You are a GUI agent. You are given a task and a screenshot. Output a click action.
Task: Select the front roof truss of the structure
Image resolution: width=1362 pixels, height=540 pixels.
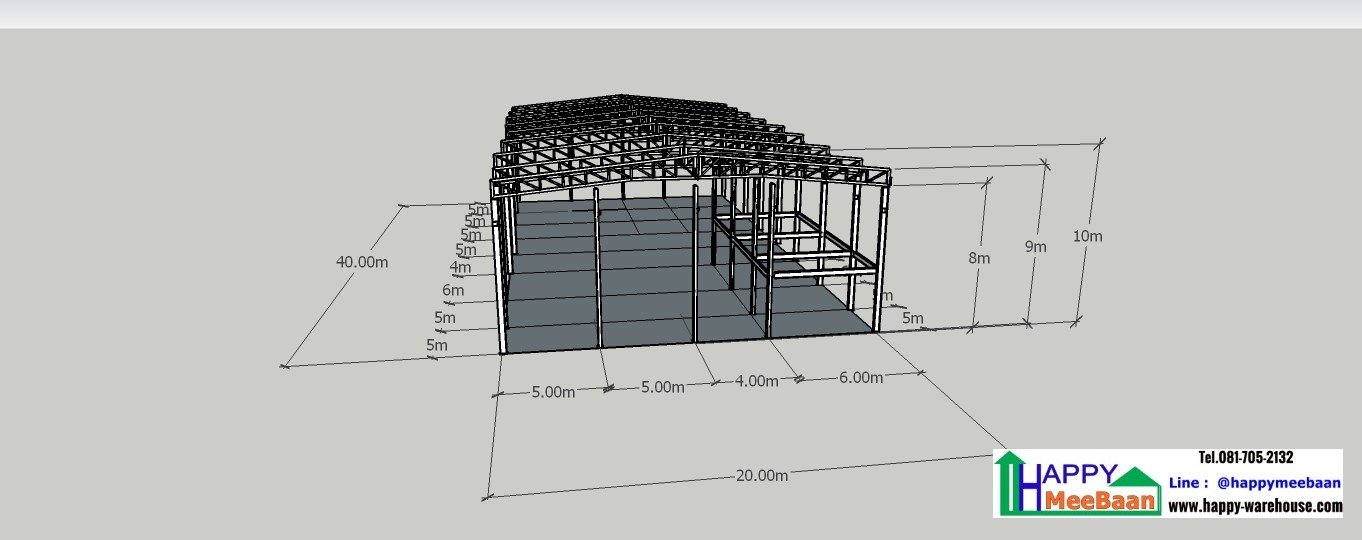coord(690,170)
